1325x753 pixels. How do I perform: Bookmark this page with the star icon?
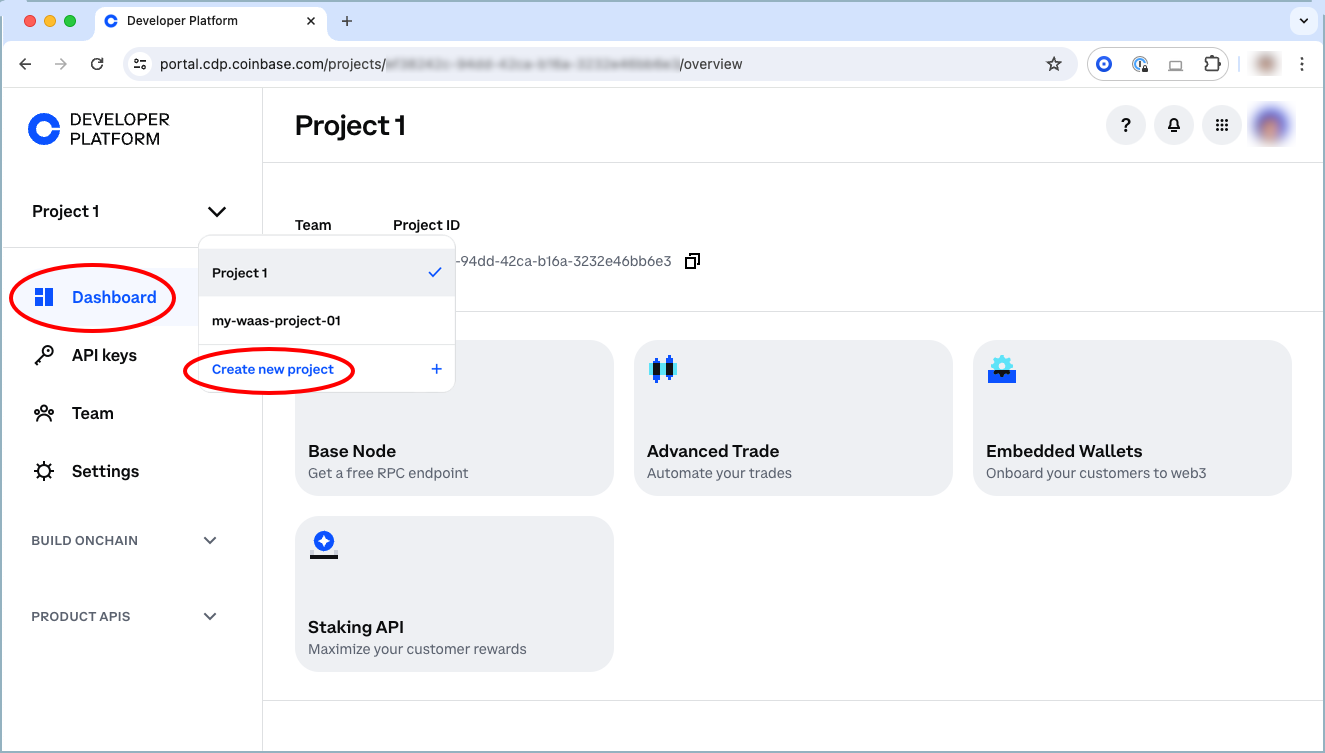[1054, 64]
